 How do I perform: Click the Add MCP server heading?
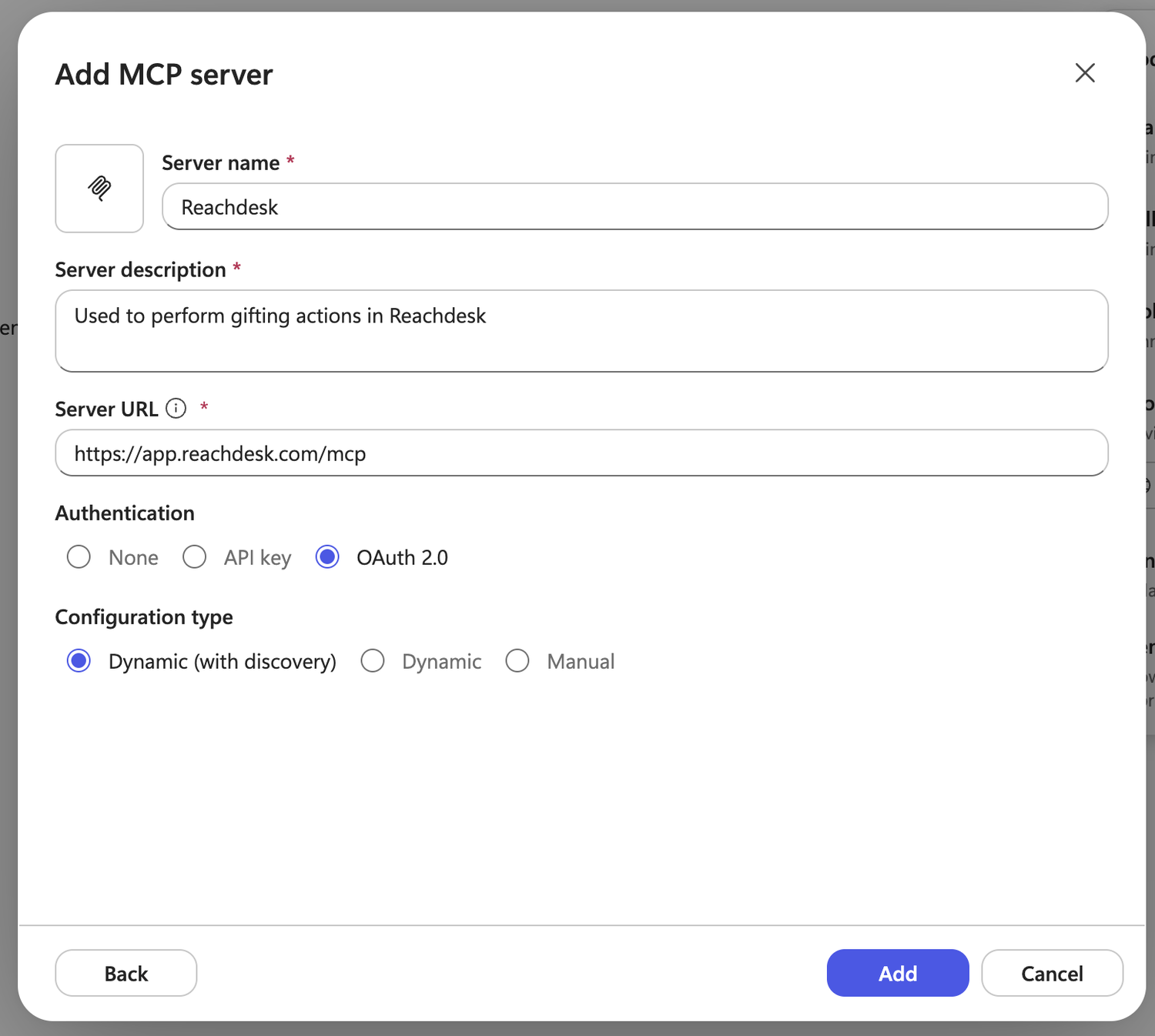point(164,75)
